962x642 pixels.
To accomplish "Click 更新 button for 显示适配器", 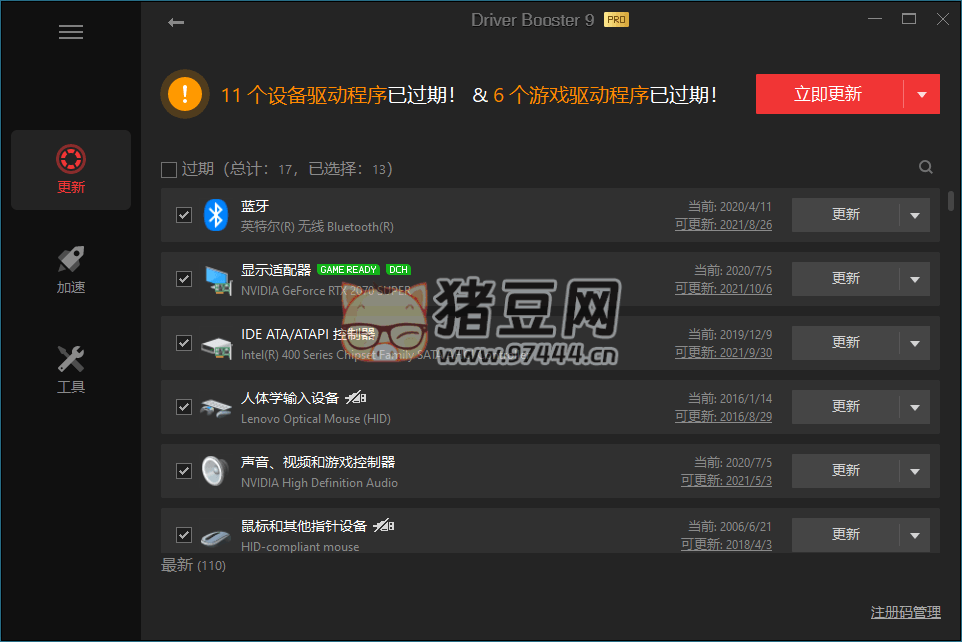I will [x=845, y=279].
